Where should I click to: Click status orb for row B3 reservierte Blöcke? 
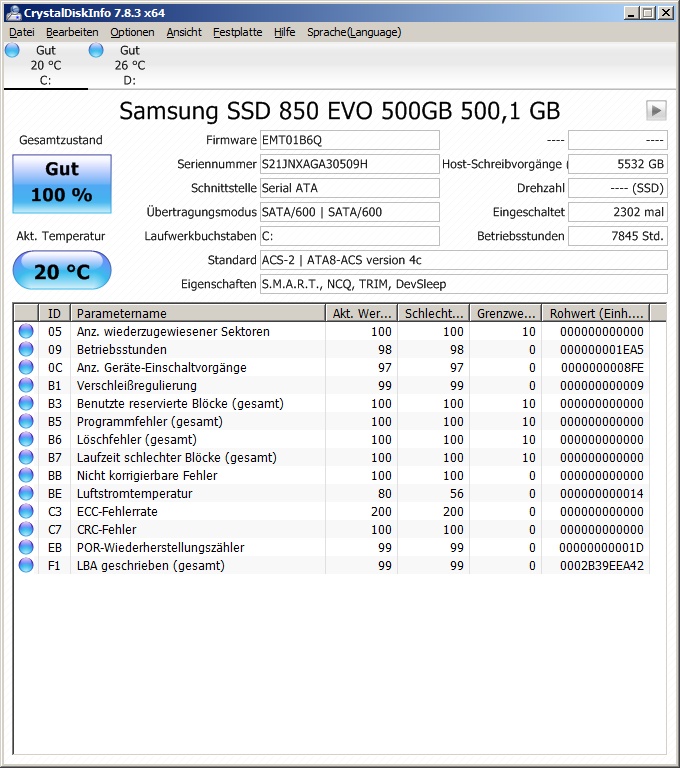coord(26,403)
